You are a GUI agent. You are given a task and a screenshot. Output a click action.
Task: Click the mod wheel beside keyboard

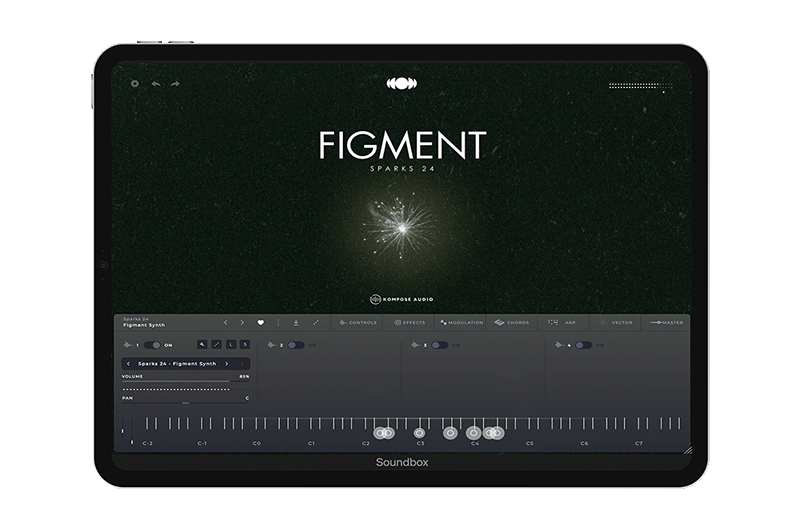[132, 432]
